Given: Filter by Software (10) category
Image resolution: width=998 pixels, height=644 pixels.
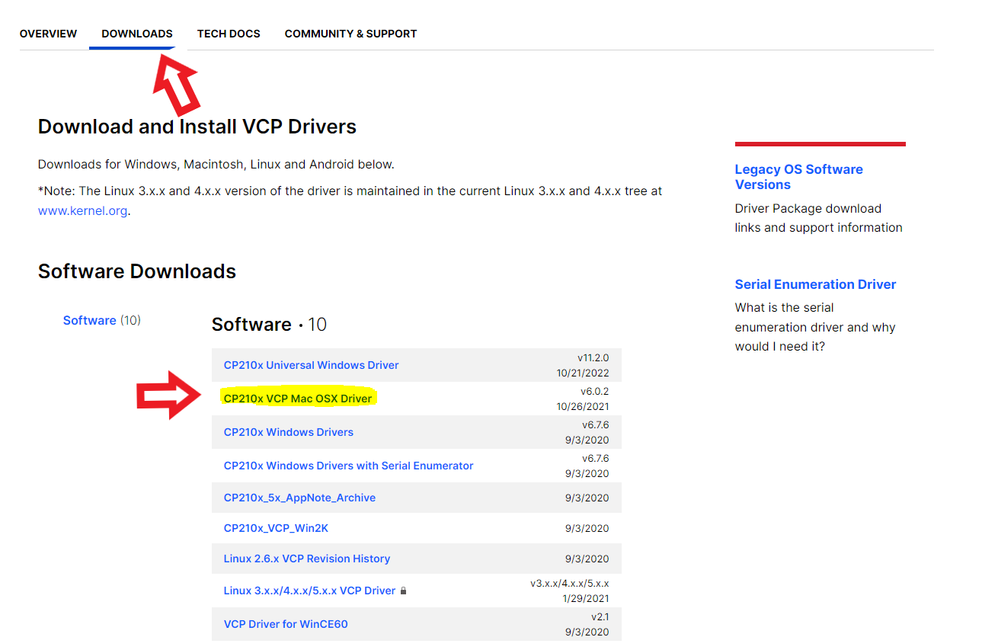Looking at the screenshot, I should tap(90, 321).
